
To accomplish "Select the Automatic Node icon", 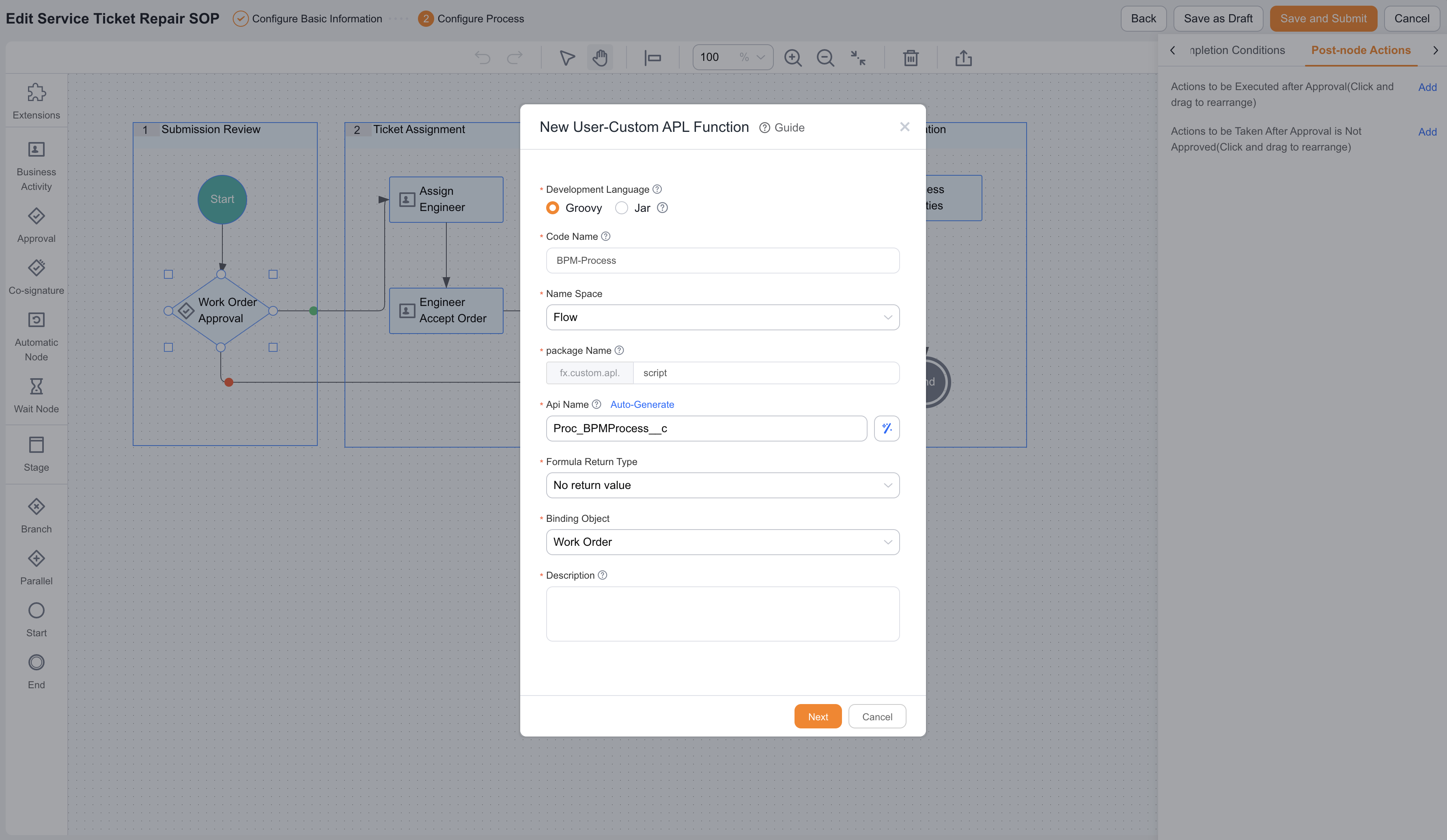I will tap(36, 320).
